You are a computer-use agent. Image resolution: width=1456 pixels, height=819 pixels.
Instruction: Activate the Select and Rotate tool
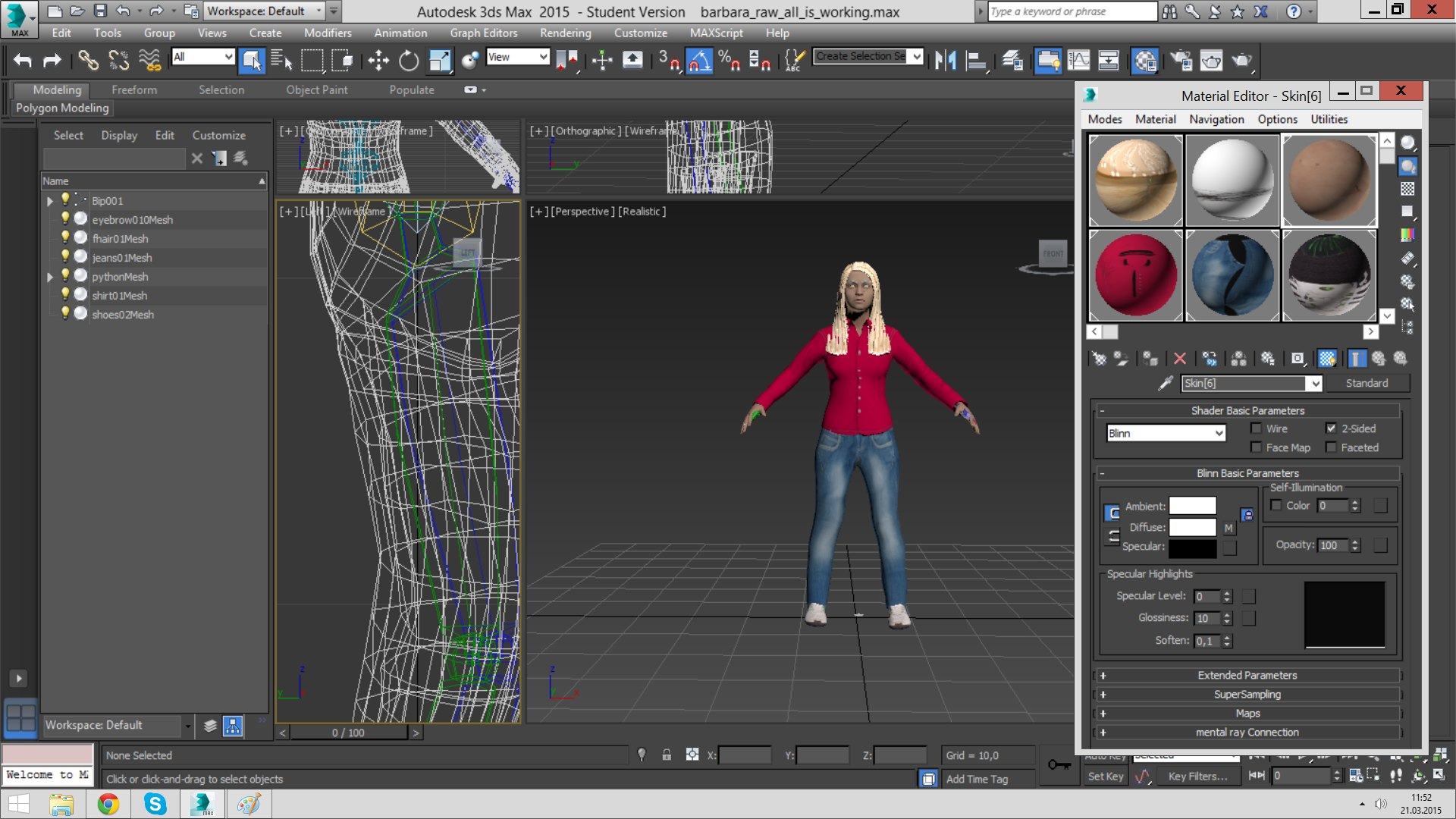coord(409,61)
